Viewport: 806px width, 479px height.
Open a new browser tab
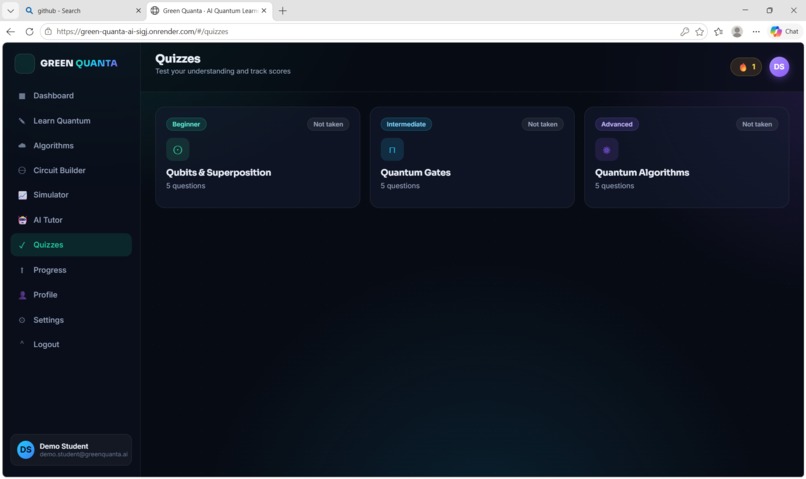(x=283, y=10)
